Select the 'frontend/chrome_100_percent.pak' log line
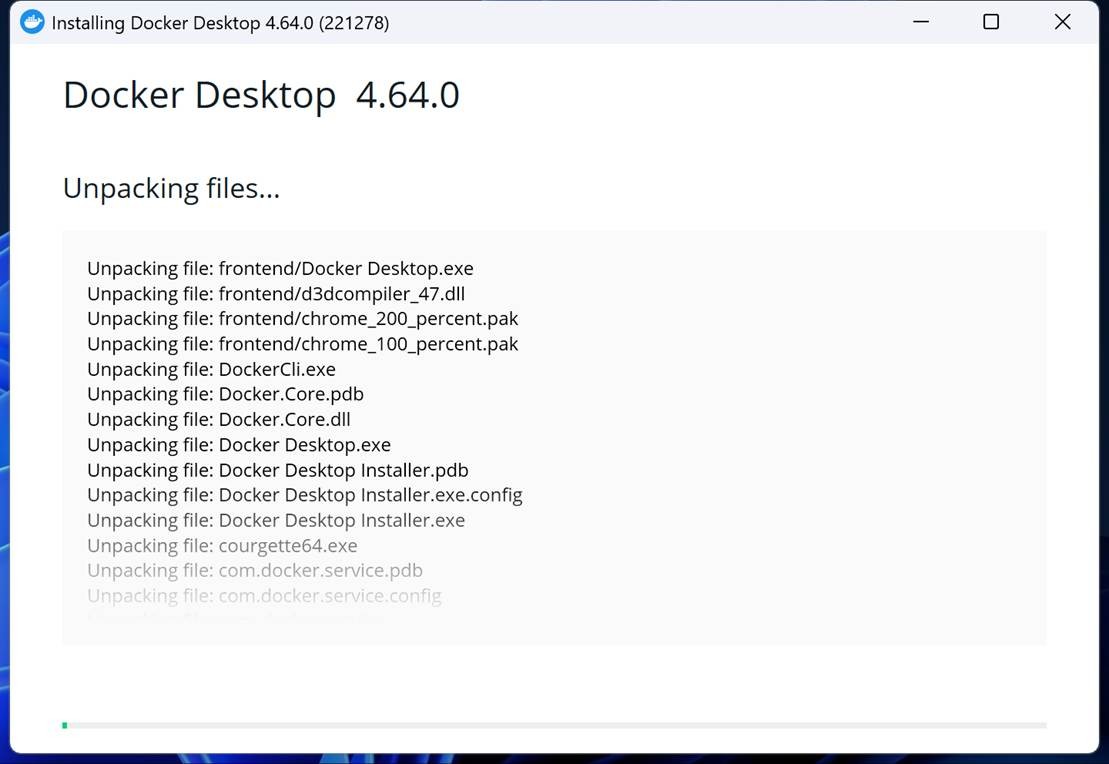 [303, 345]
